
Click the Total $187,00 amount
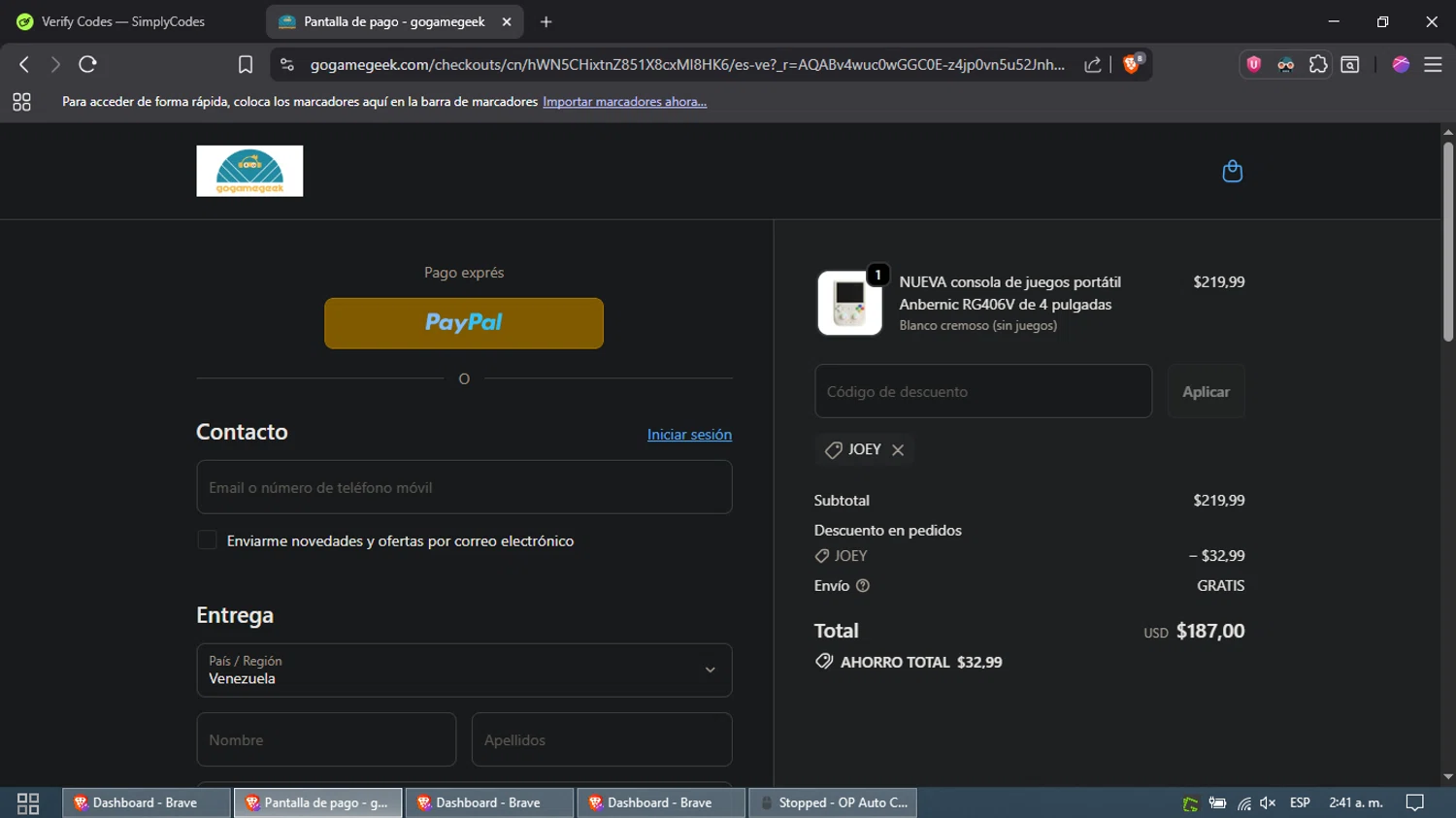coord(1210,631)
